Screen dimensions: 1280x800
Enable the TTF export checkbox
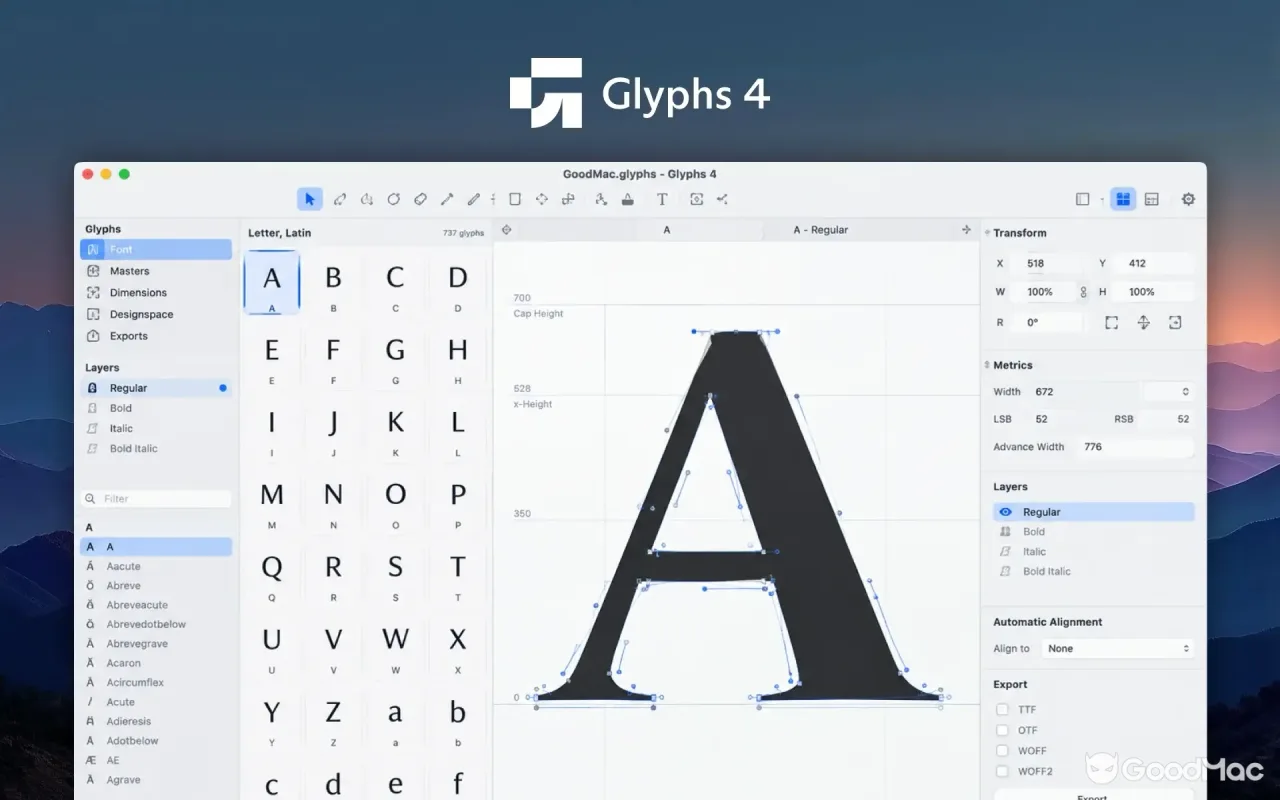(x=1002, y=709)
